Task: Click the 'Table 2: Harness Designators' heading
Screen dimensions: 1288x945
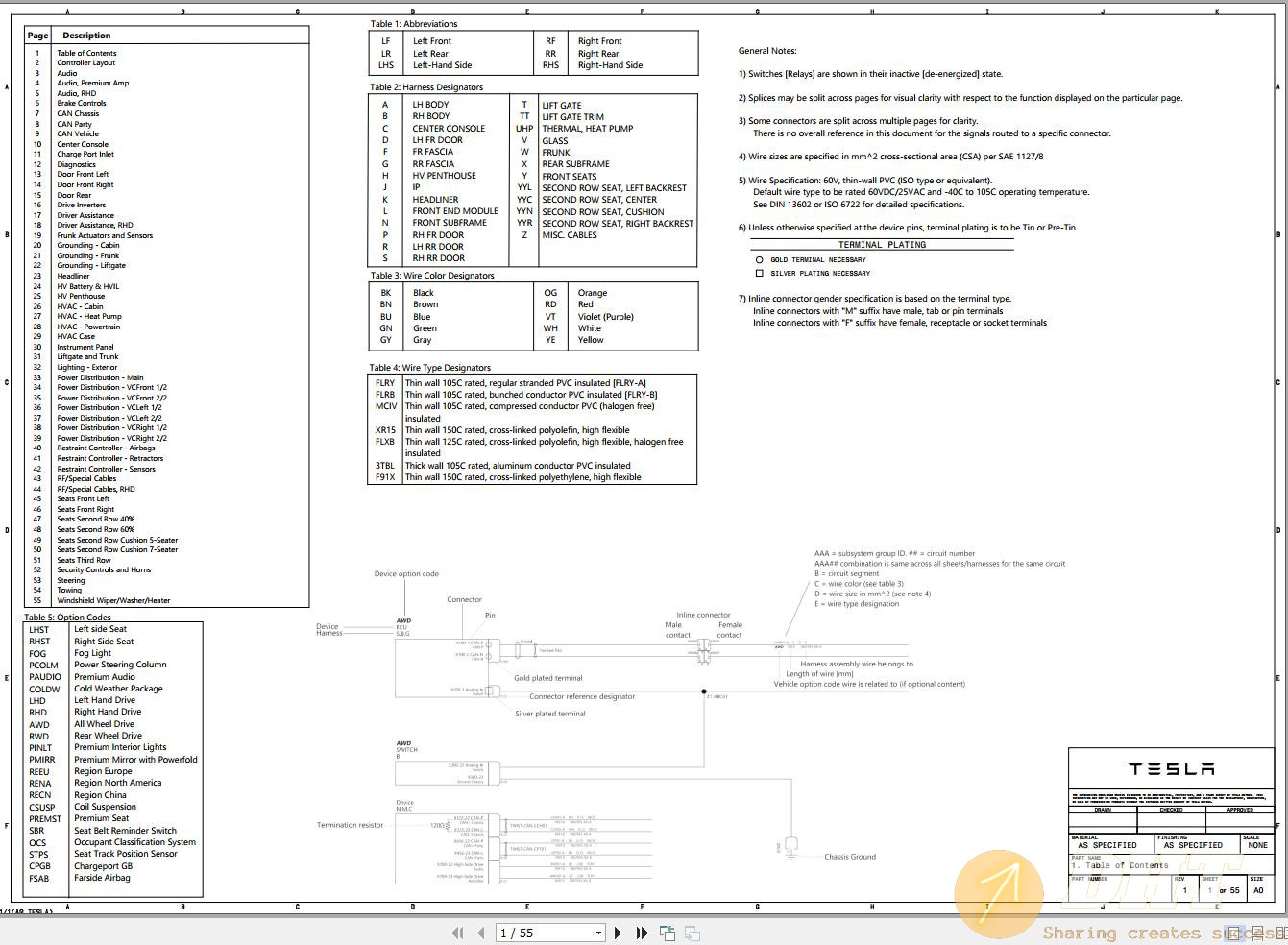Action: [426, 87]
